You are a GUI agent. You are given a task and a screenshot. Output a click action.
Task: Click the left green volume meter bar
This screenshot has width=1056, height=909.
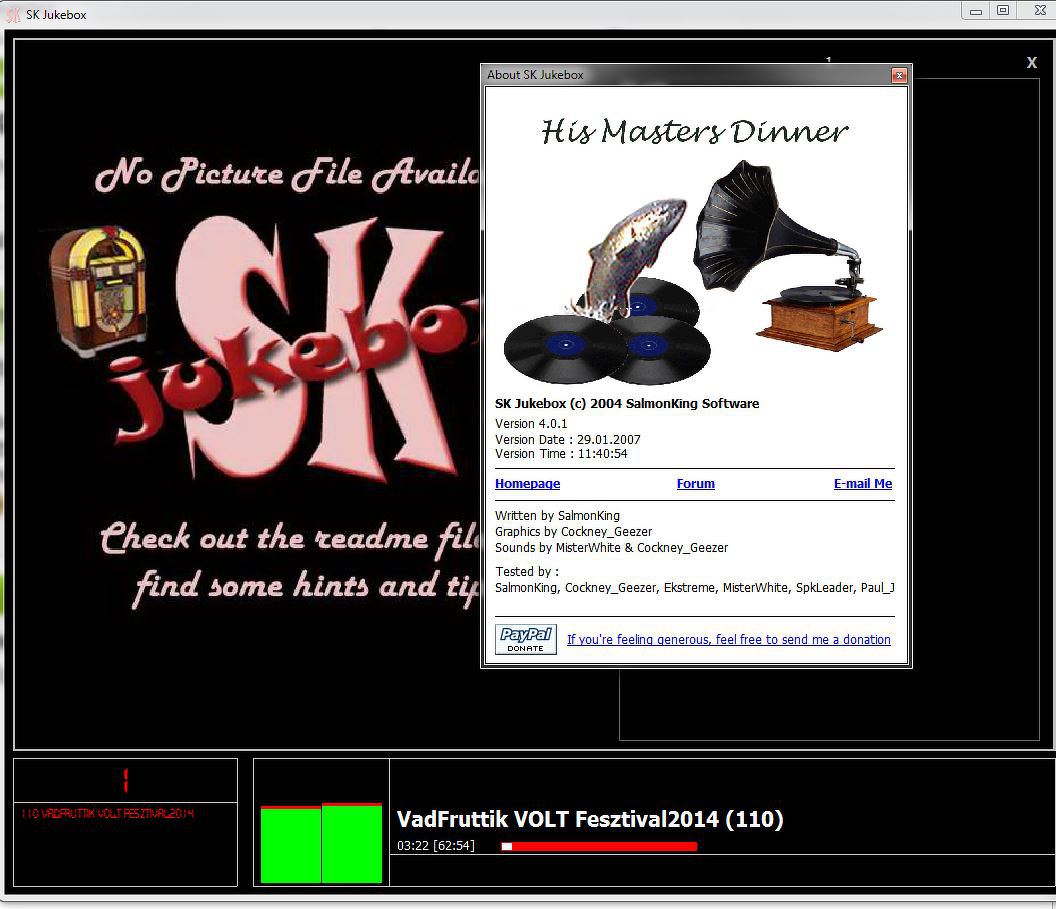pyautogui.click(x=291, y=844)
